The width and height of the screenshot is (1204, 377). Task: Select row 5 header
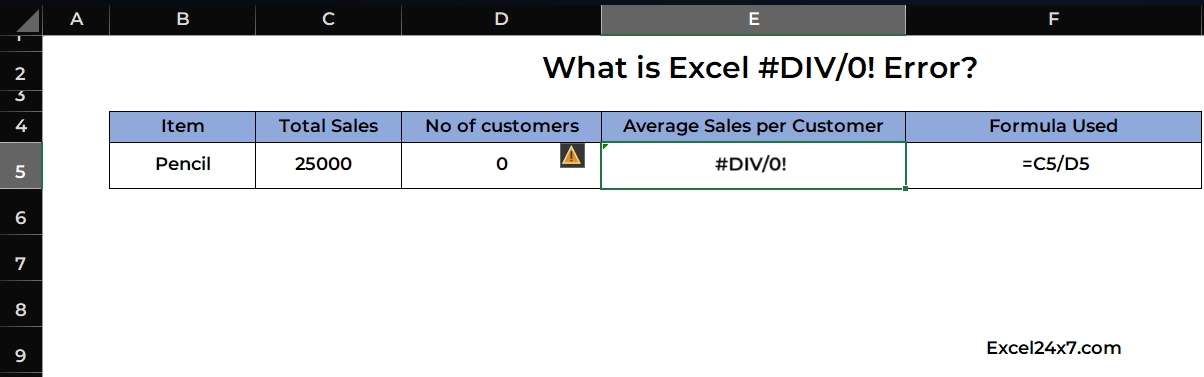(21, 170)
